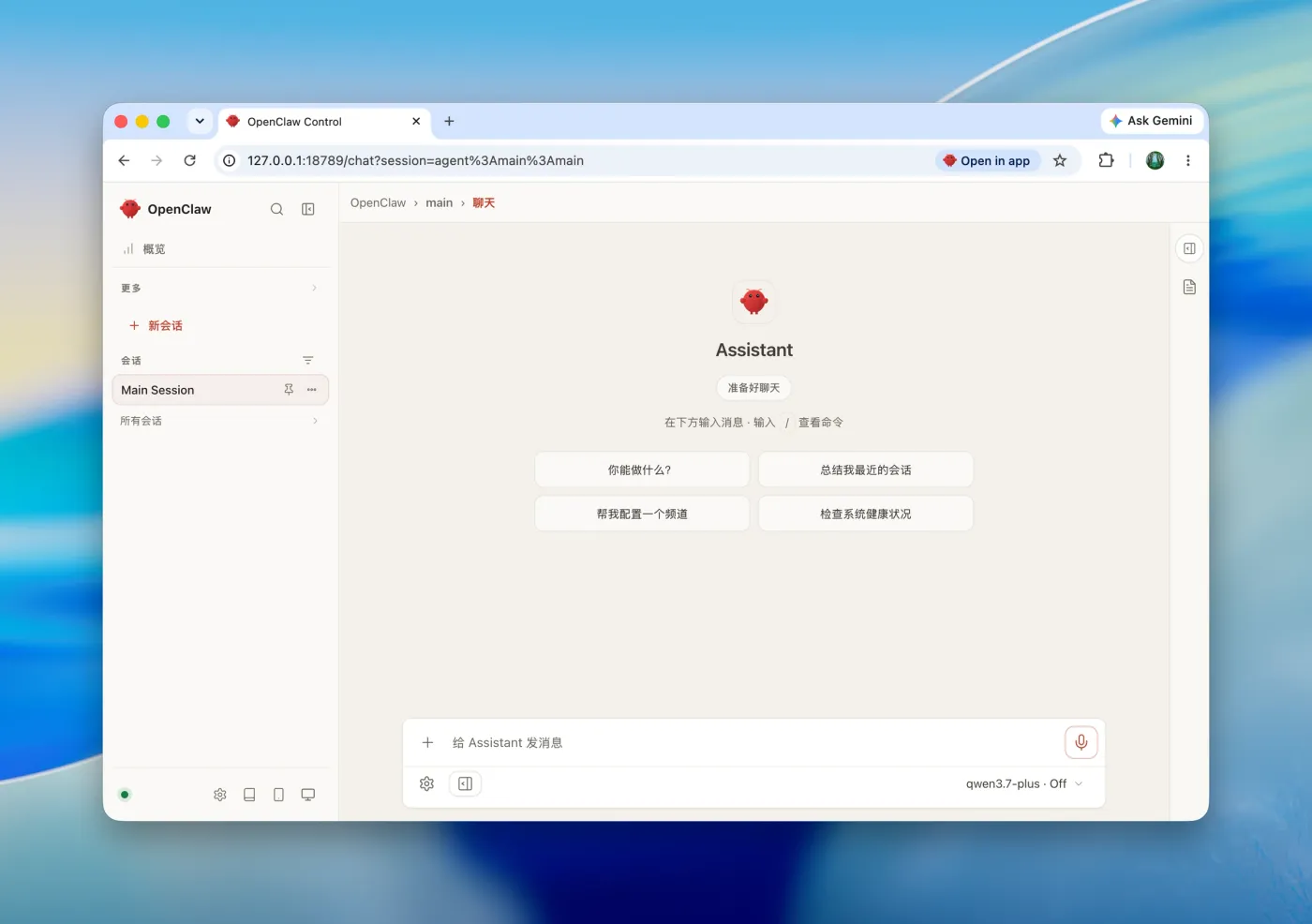Bookmark this page with star icon

coord(1060,160)
